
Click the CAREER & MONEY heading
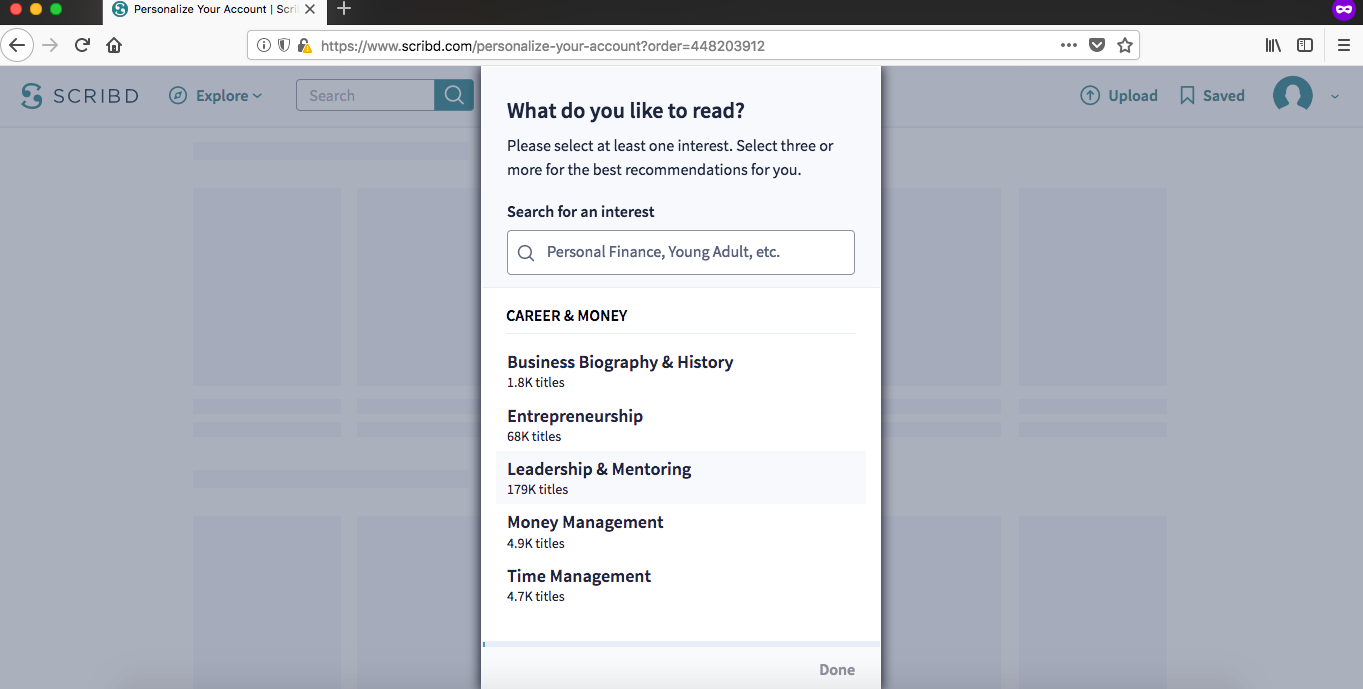(567, 316)
